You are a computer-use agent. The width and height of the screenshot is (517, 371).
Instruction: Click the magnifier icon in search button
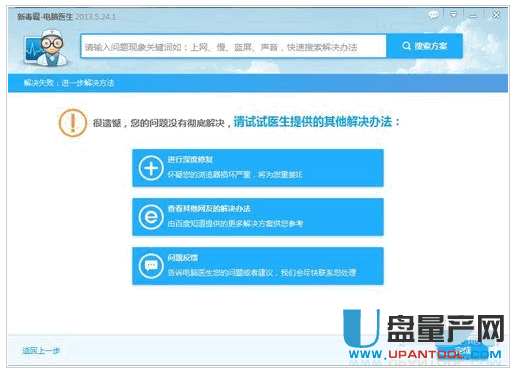coord(406,46)
